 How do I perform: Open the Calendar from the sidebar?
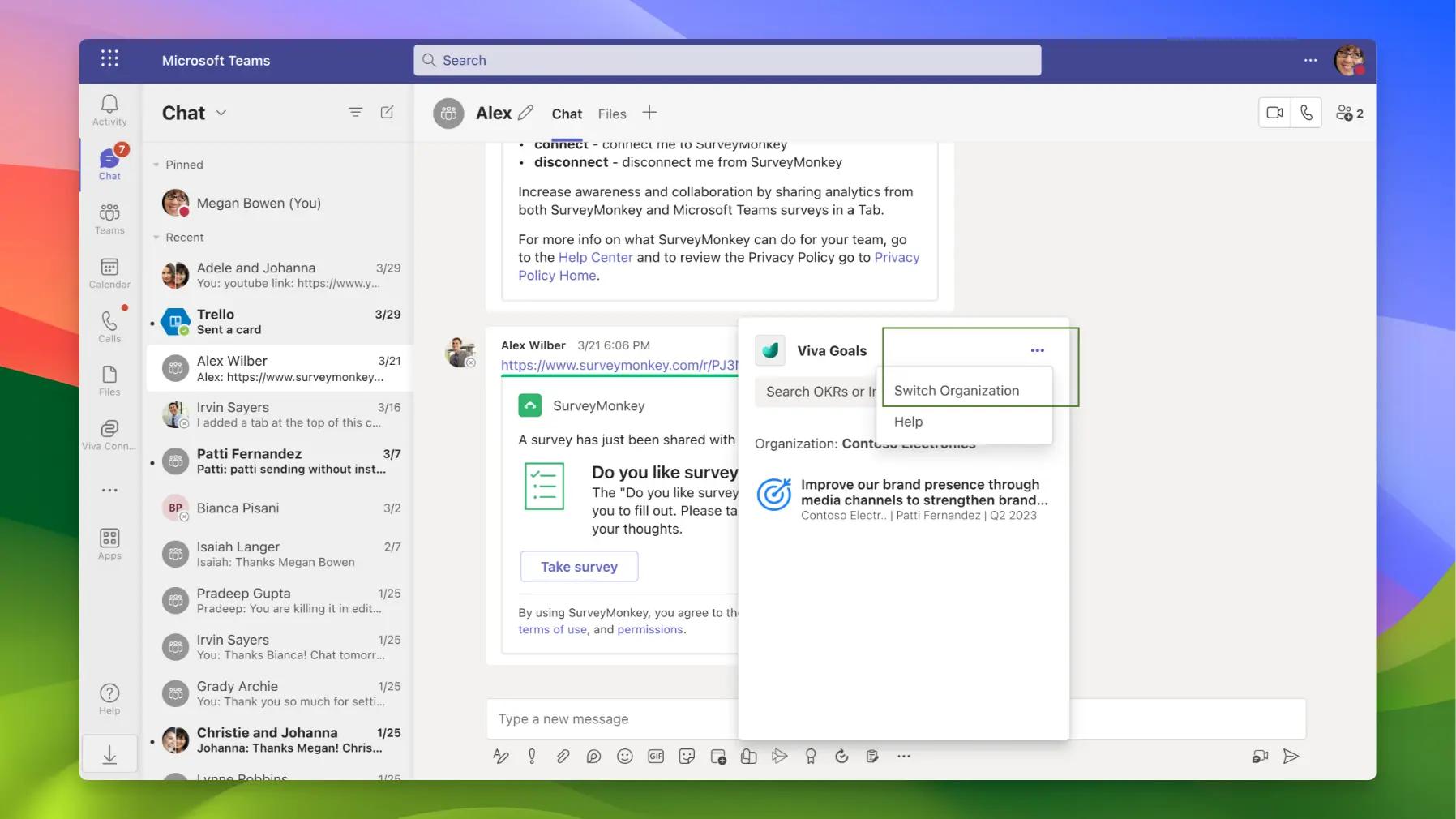click(109, 273)
